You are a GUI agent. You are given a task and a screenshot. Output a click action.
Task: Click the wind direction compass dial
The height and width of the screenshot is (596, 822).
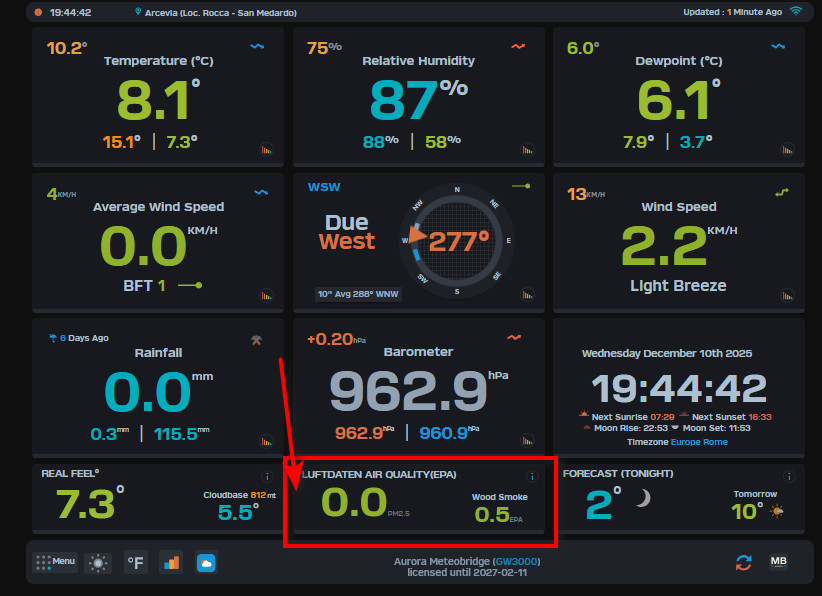point(457,239)
